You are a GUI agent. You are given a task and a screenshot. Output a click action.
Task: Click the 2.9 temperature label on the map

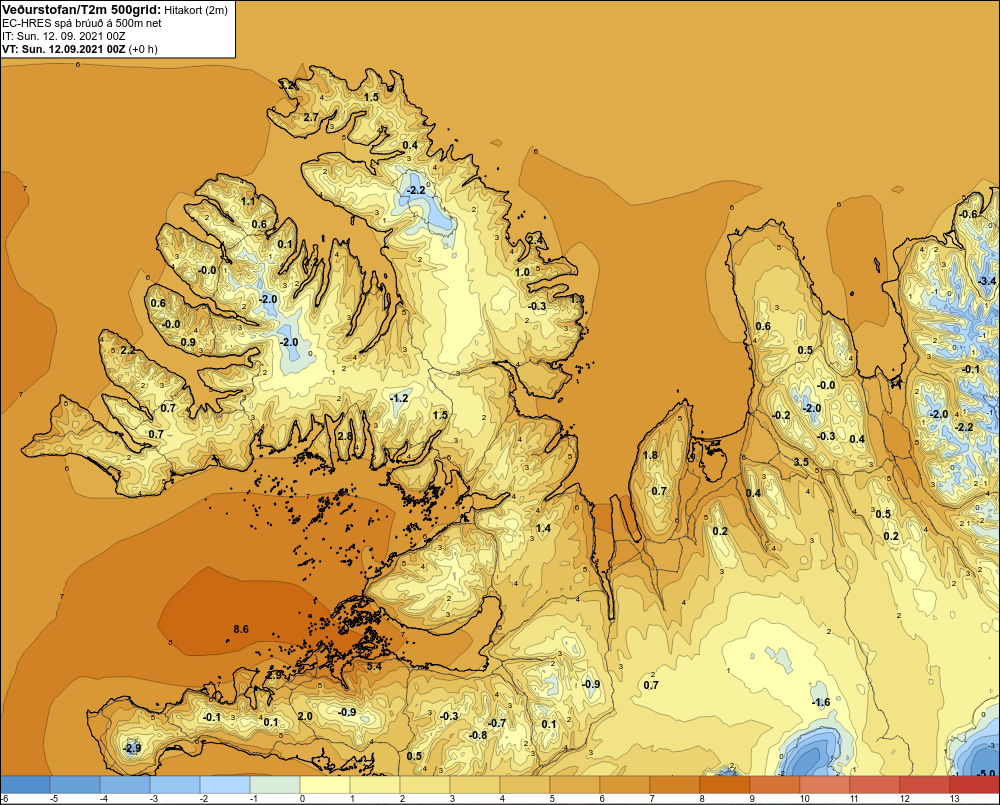tap(274, 675)
